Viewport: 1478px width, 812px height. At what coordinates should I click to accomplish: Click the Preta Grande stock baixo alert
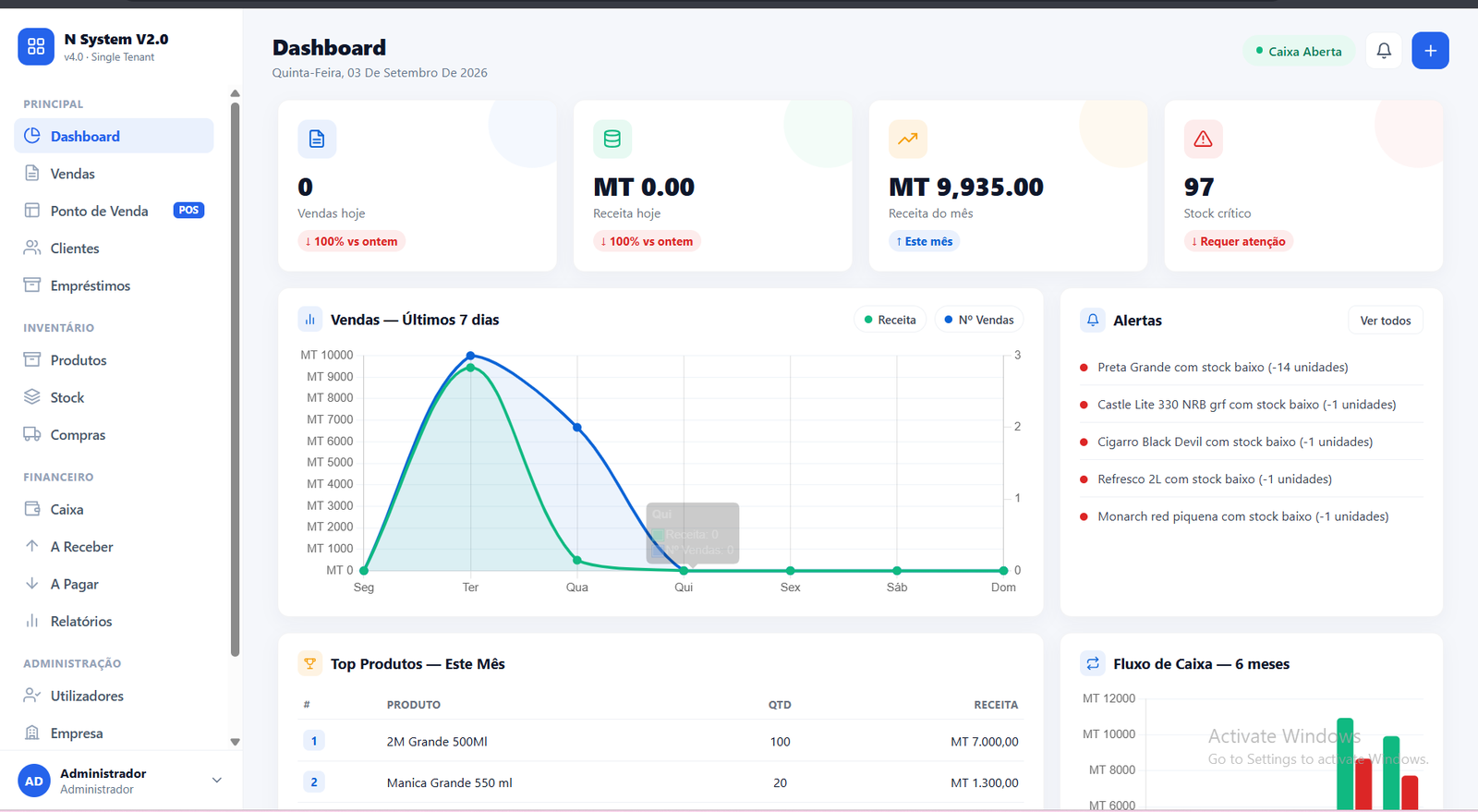pyautogui.click(x=1252, y=367)
